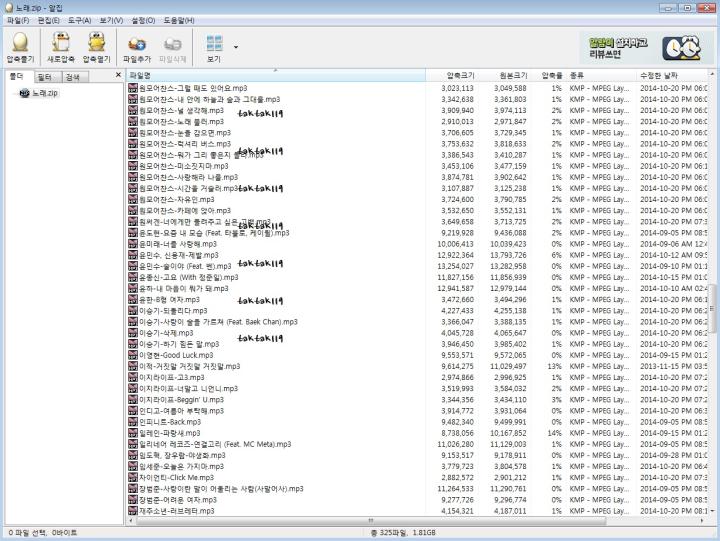The image size is (720, 541).
Task: Click the 보기 view mode icon
Action: 214,43
